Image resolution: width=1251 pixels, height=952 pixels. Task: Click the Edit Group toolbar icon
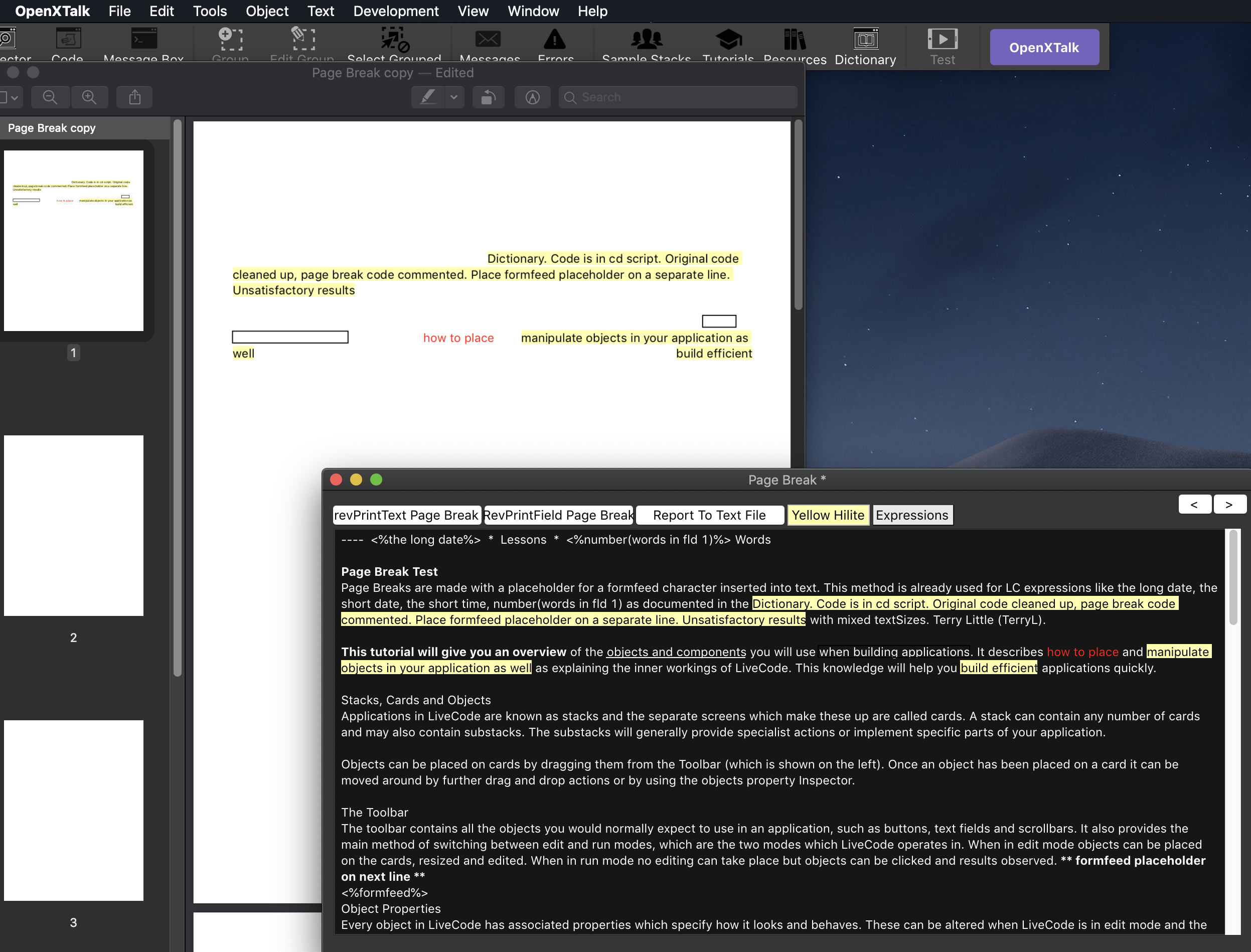coord(302,44)
